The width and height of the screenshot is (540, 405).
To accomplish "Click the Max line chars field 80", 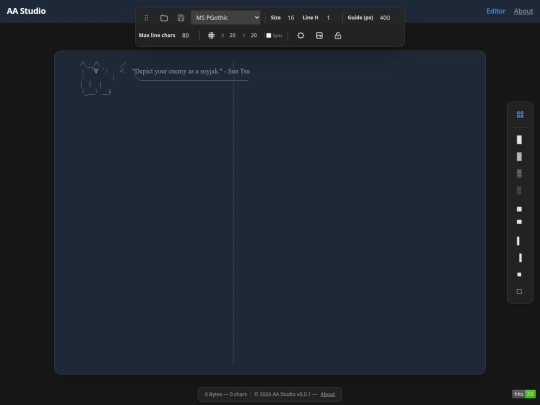I will (186, 35).
